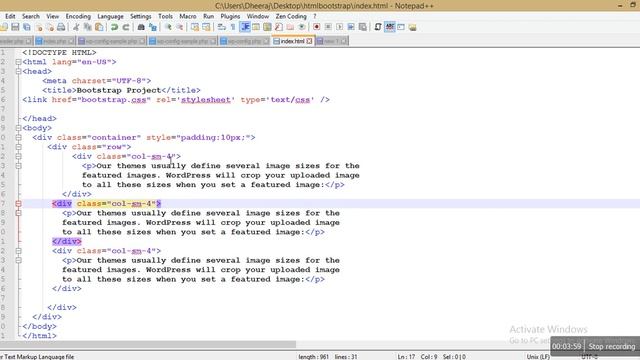Viewport: 640px width, 360px height.
Task: Open the Replace dialog toolbar icon
Action: click(153, 27)
